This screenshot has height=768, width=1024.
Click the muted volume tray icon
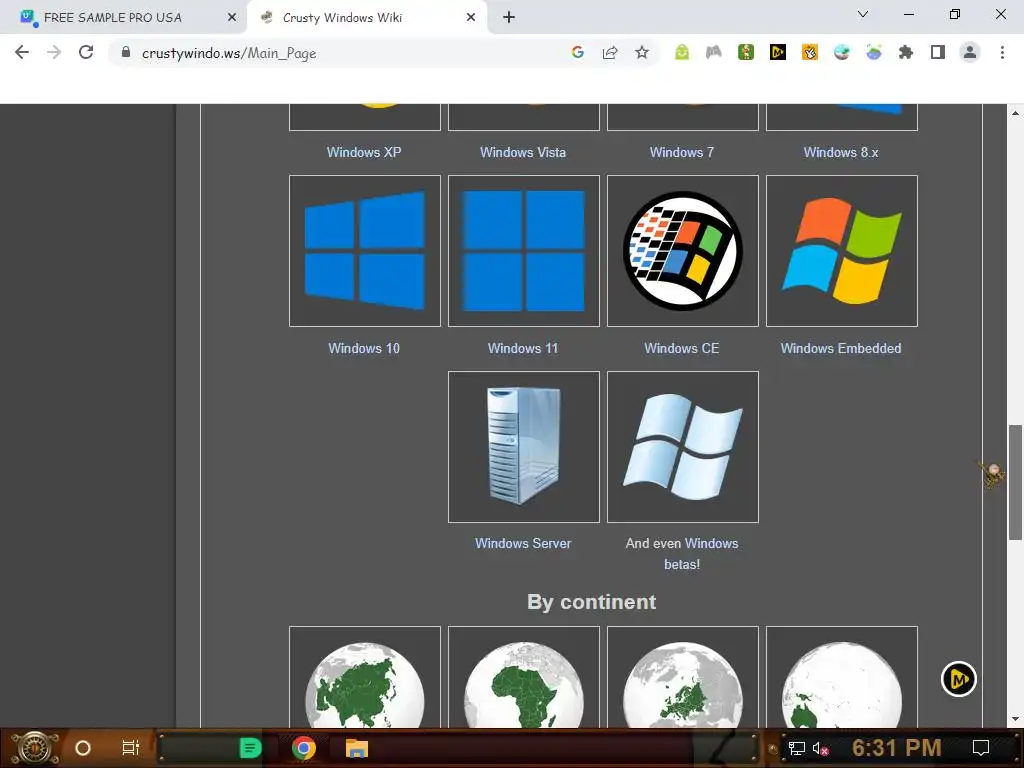point(821,748)
